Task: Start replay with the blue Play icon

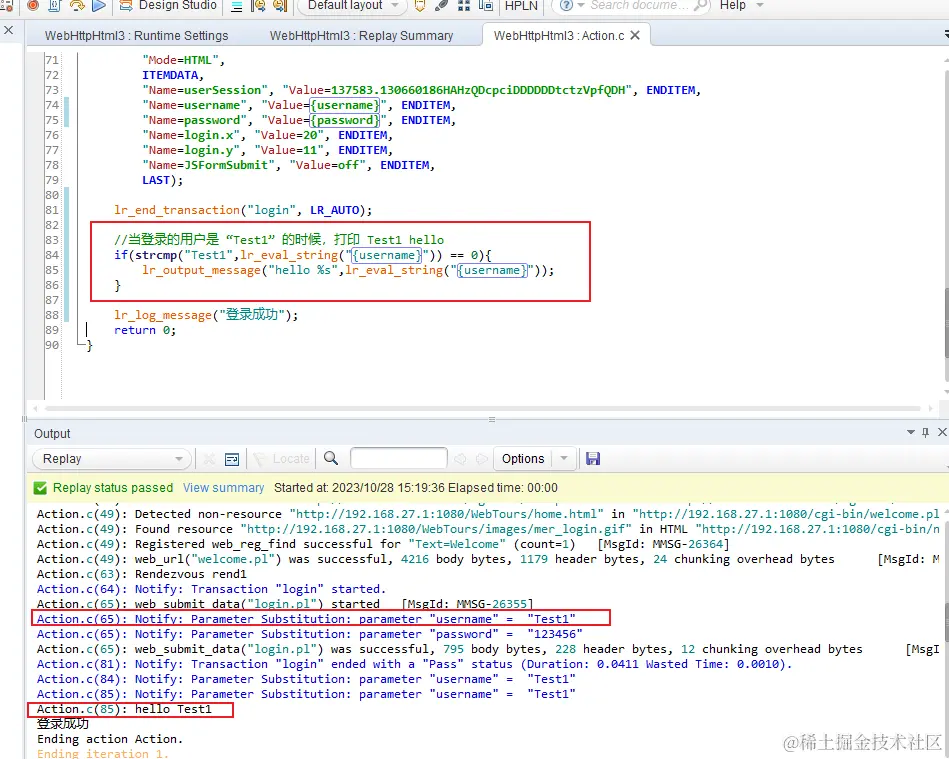Action: coord(99,5)
